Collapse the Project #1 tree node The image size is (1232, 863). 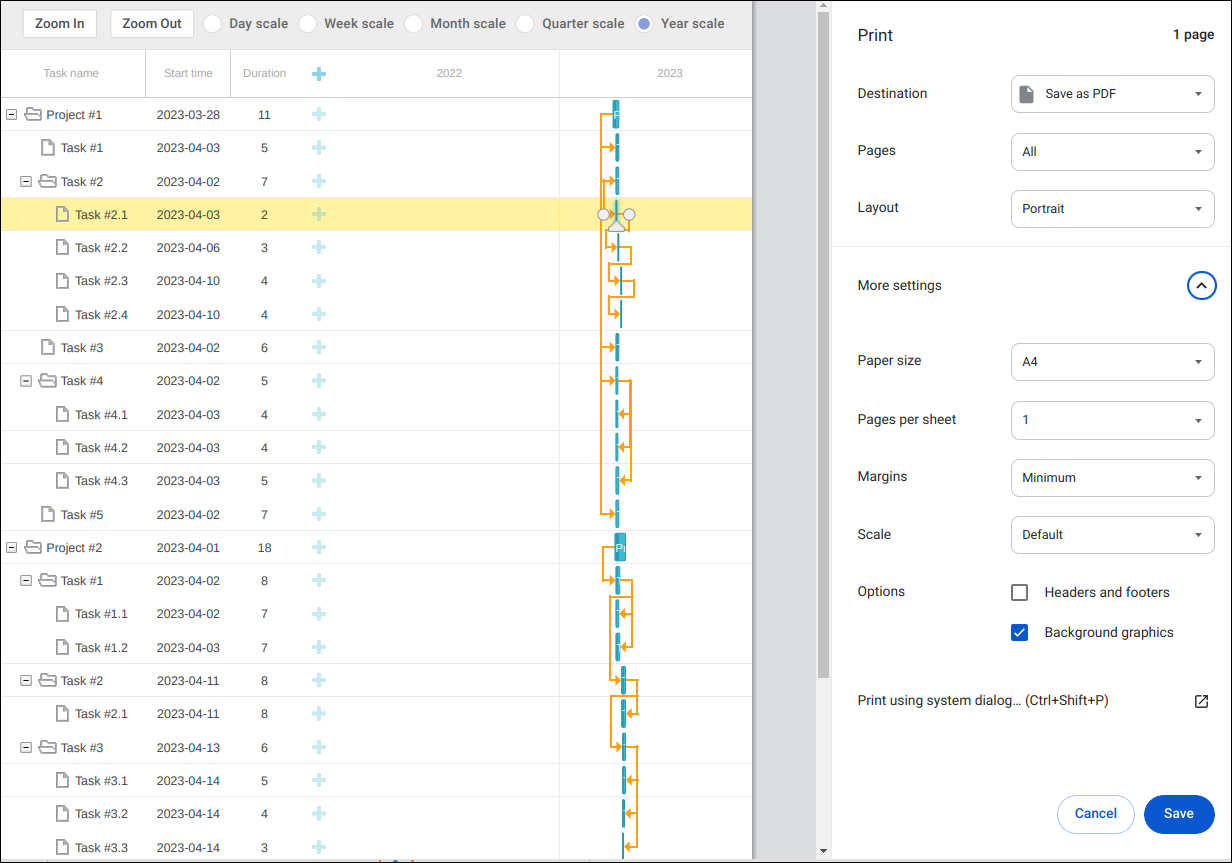tap(11, 114)
